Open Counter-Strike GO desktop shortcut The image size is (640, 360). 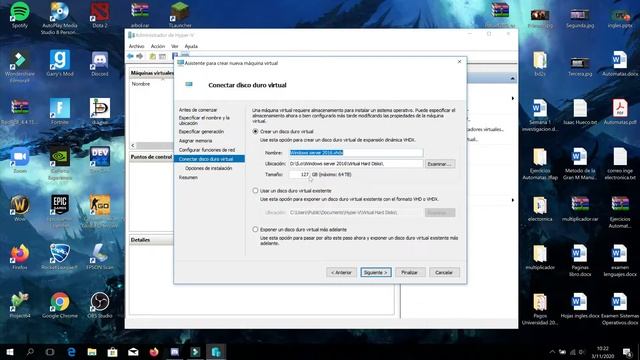coord(100,211)
